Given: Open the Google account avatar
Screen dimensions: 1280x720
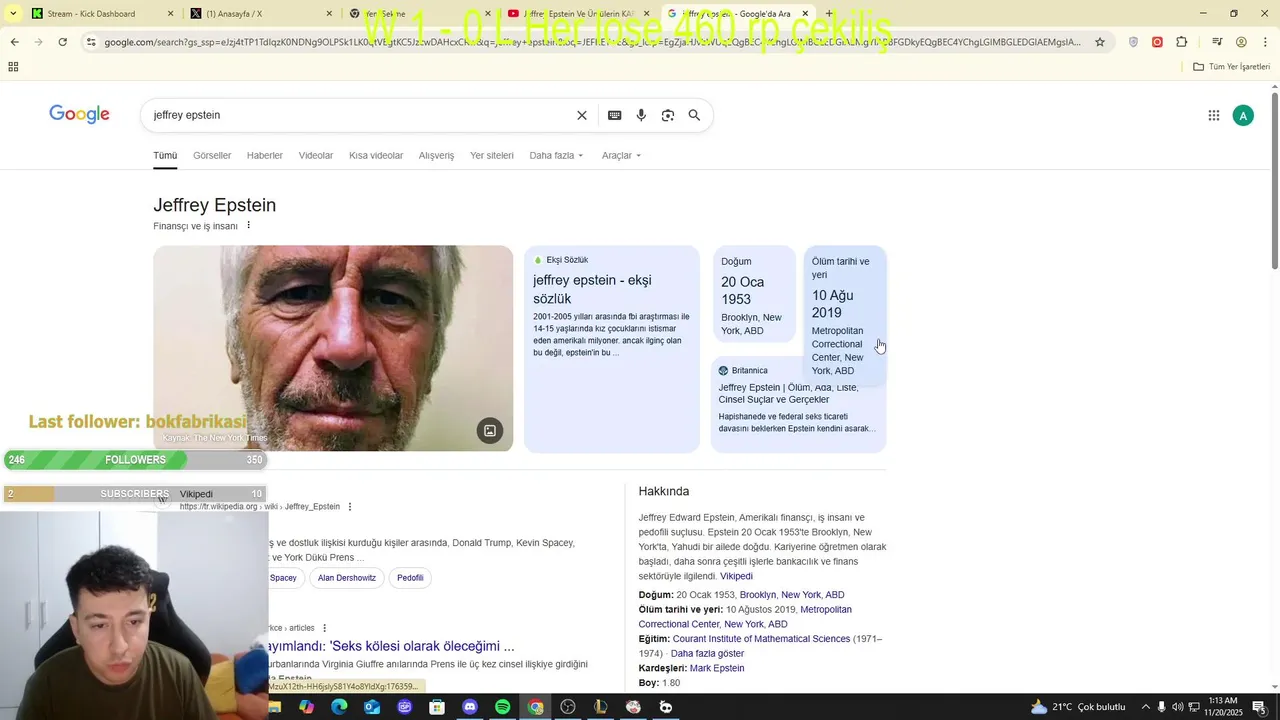Looking at the screenshot, I should click(x=1243, y=115).
